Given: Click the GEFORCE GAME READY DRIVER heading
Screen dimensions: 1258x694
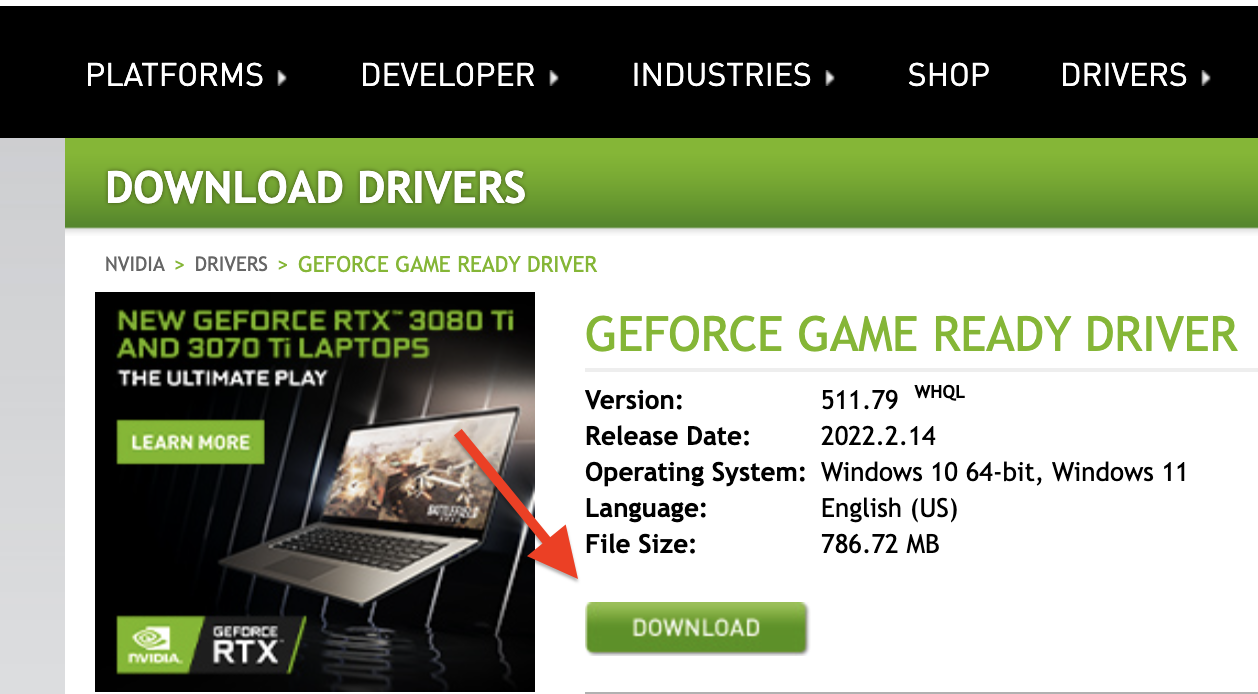Looking at the screenshot, I should click(x=911, y=334).
